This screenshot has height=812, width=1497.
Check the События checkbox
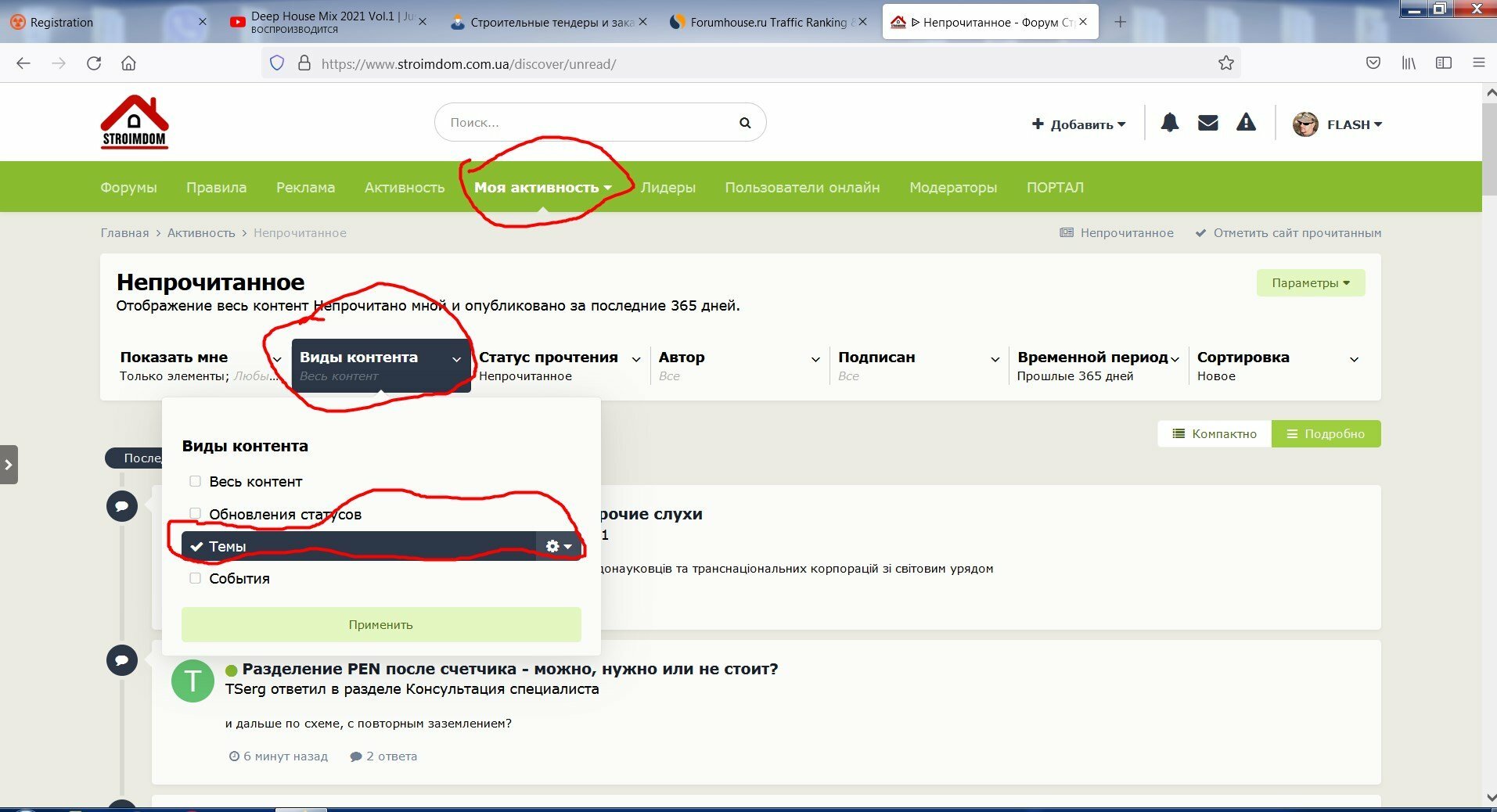[x=195, y=578]
